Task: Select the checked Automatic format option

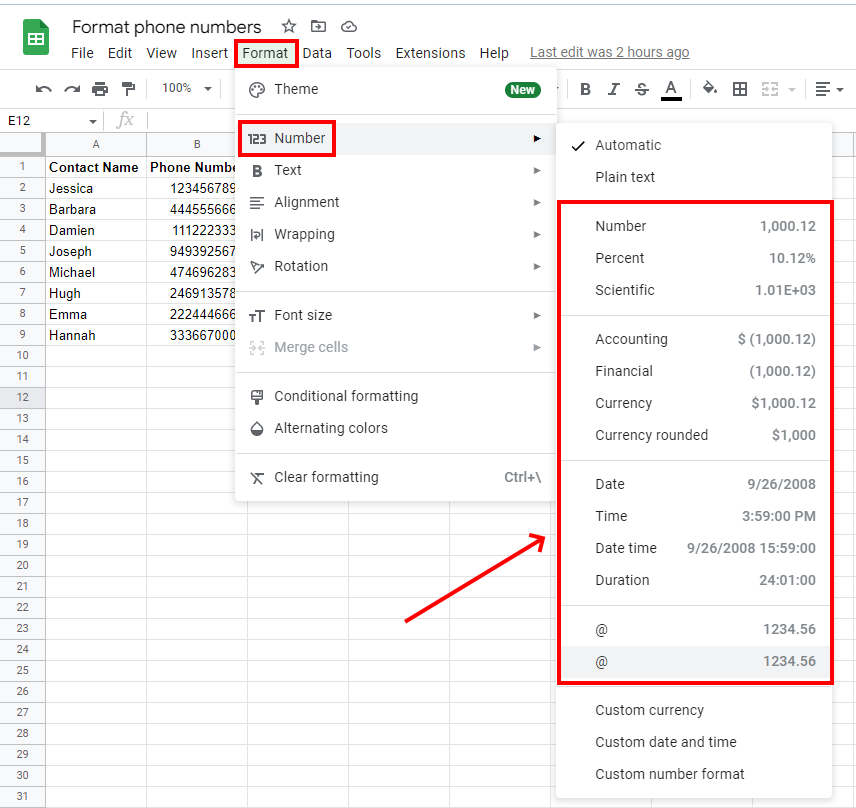Action: coord(628,145)
